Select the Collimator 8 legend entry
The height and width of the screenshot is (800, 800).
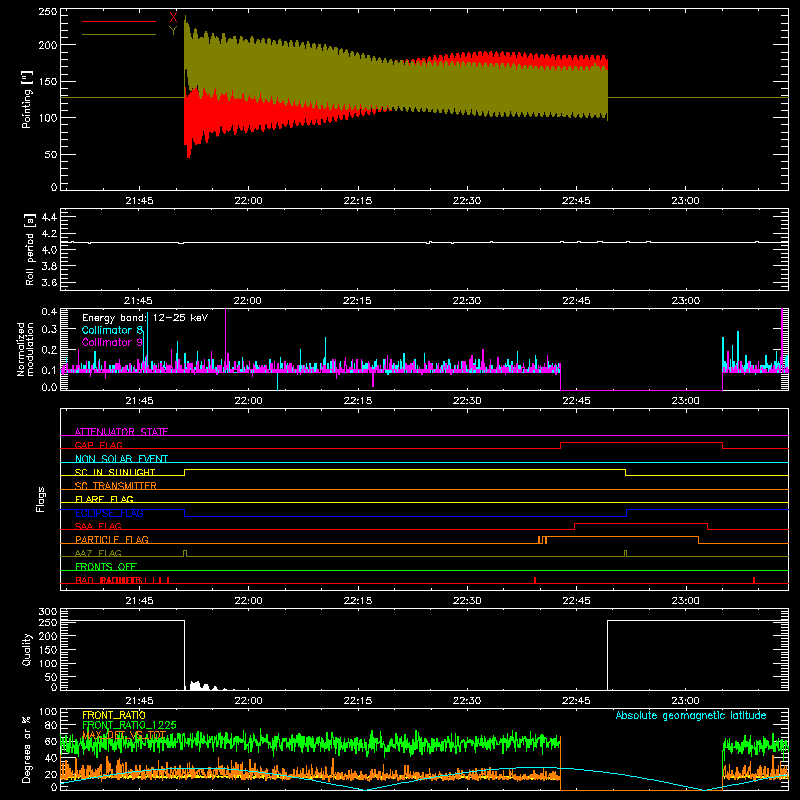coord(112,330)
